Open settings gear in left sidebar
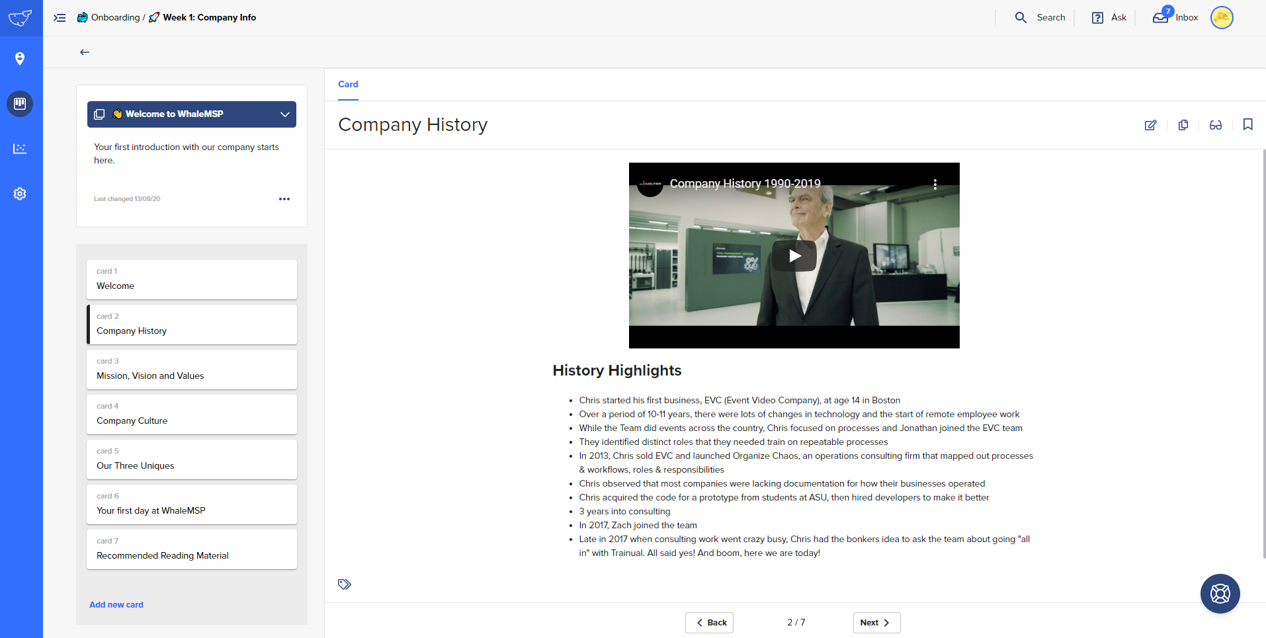Screen dimensions: 1266x638 (20, 194)
